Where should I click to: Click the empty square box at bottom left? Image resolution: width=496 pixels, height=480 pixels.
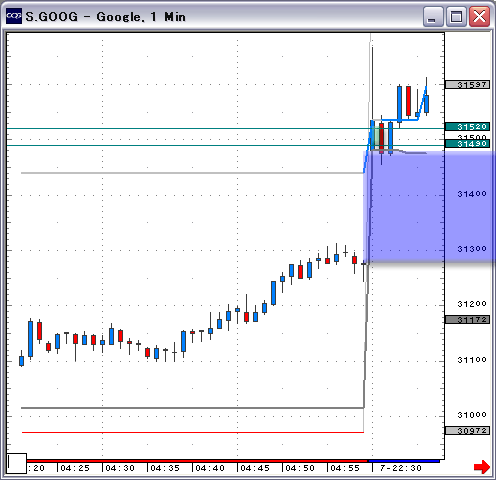click(x=17, y=463)
